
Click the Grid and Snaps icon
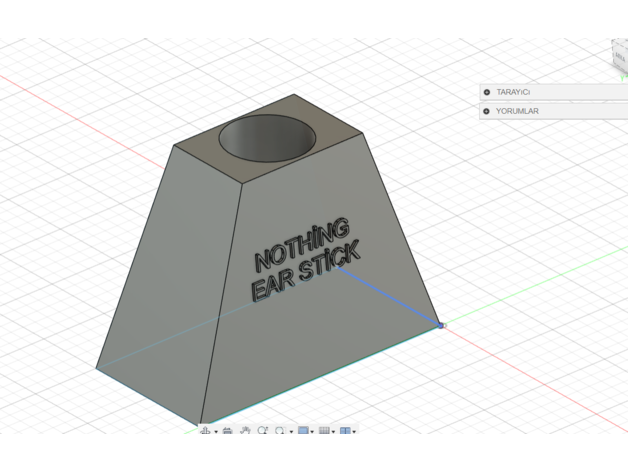point(324,431)
